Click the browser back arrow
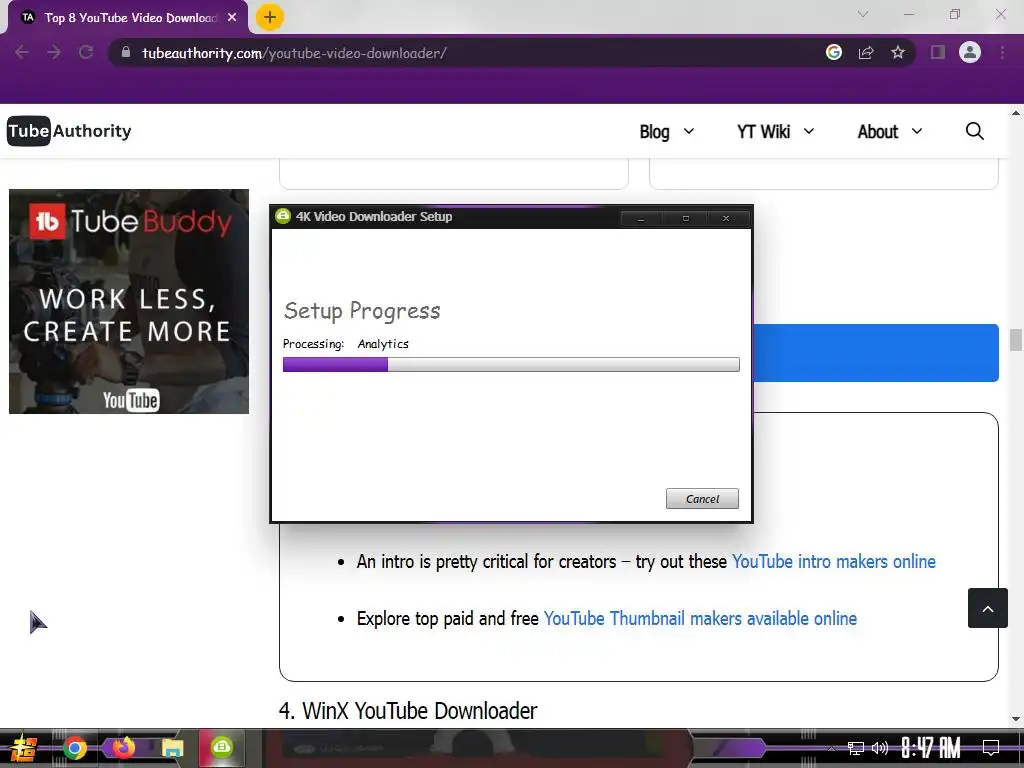Screen dimensions: 1024x768 22,52
